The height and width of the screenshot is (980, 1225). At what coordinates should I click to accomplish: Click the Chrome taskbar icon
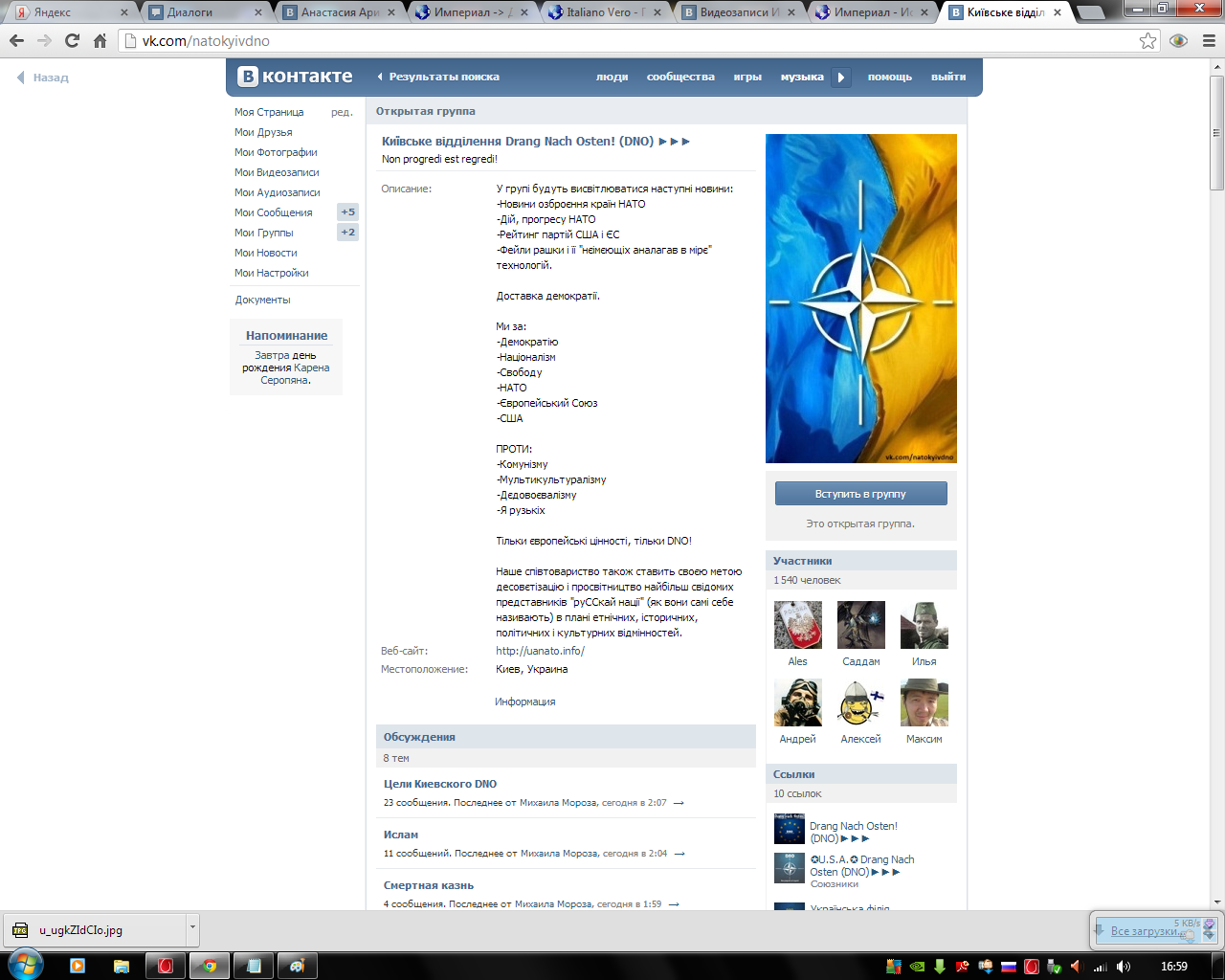coord(209,966)
